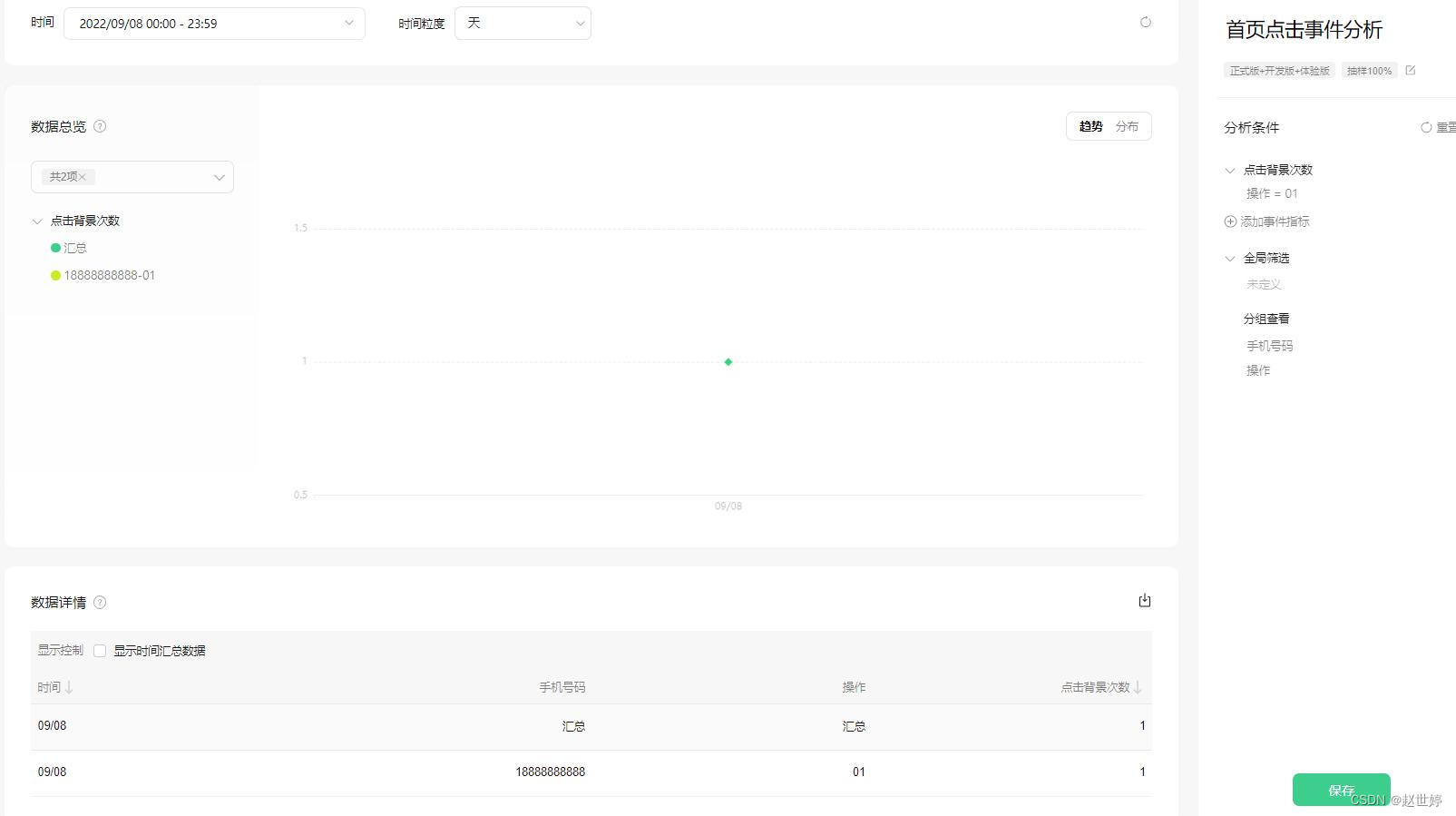
Task: Select 手机号码 under 分组查看
Action: [x=1269, y=346]
